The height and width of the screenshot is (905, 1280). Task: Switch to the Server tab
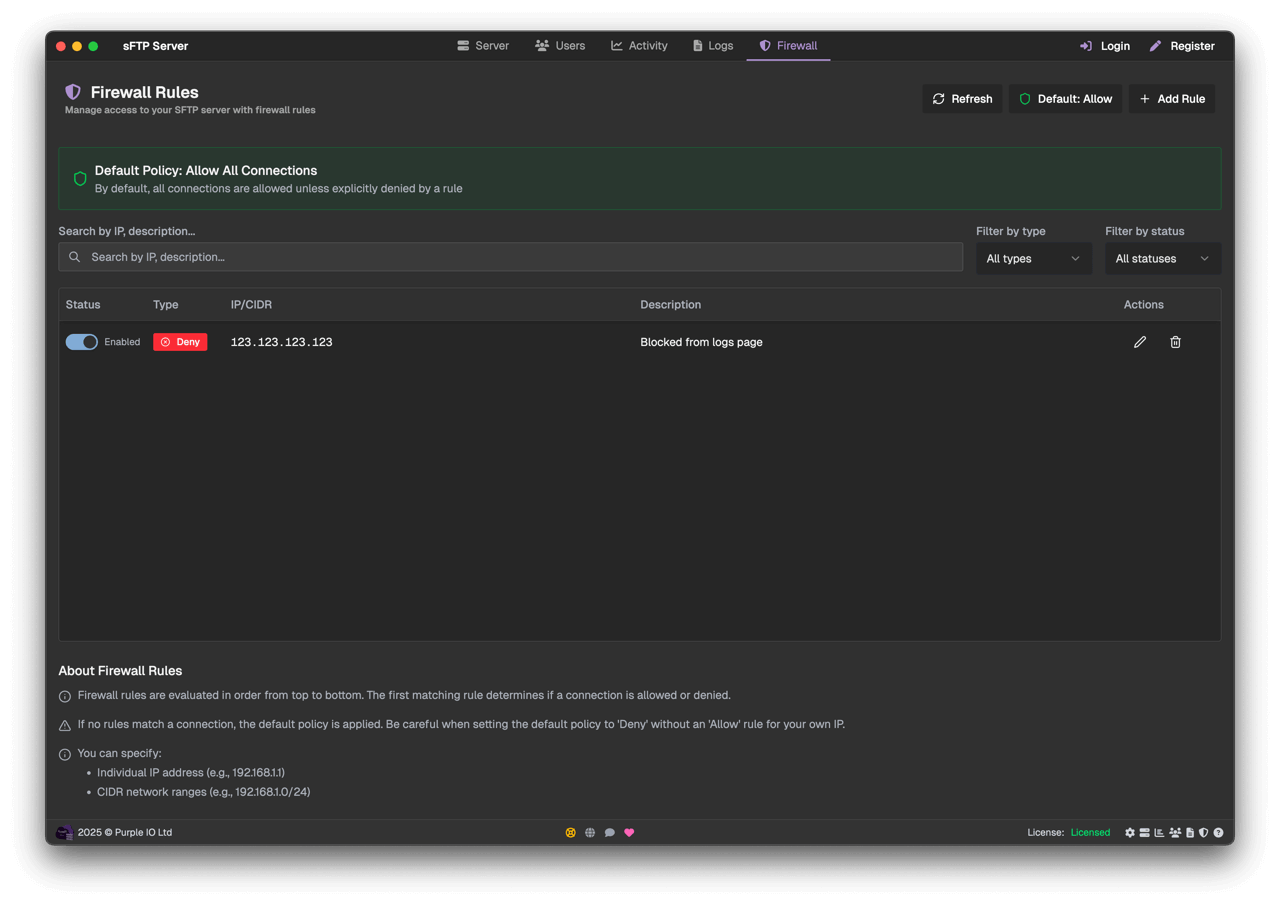[483, 46]
